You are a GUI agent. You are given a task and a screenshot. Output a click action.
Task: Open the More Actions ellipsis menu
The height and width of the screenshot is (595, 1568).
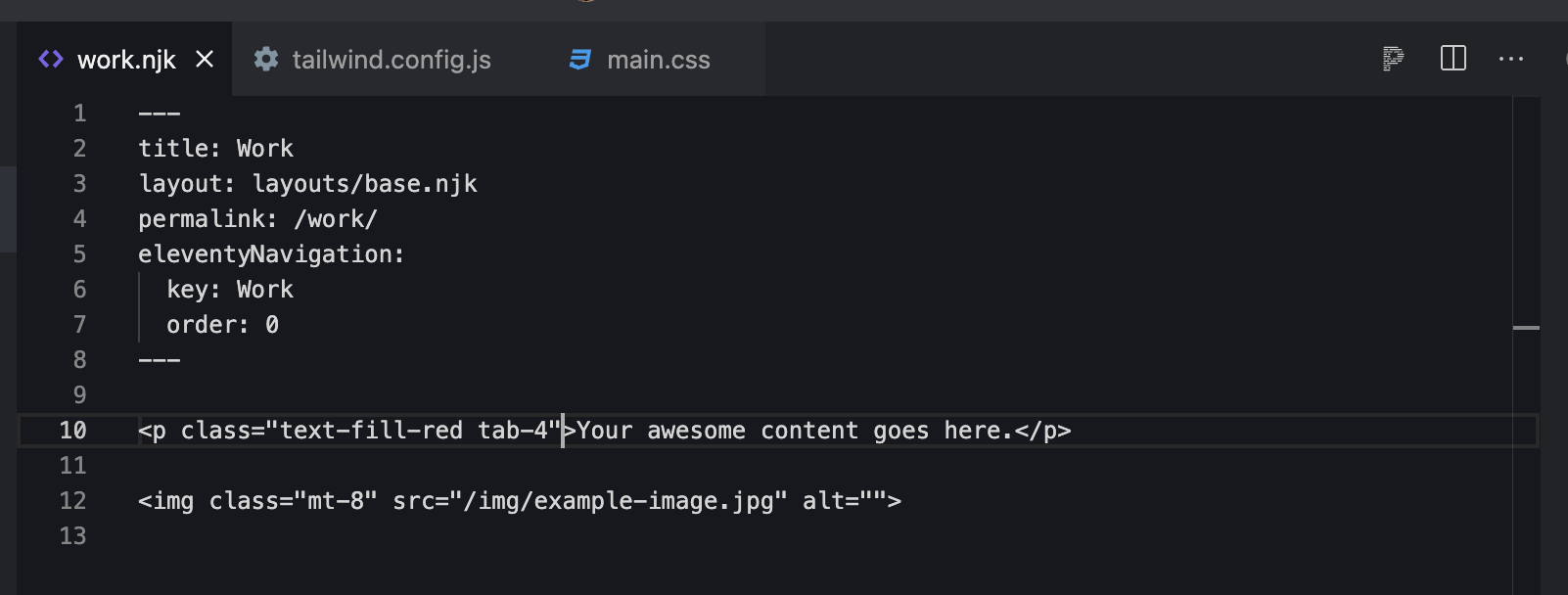[x=1510, y=59]
